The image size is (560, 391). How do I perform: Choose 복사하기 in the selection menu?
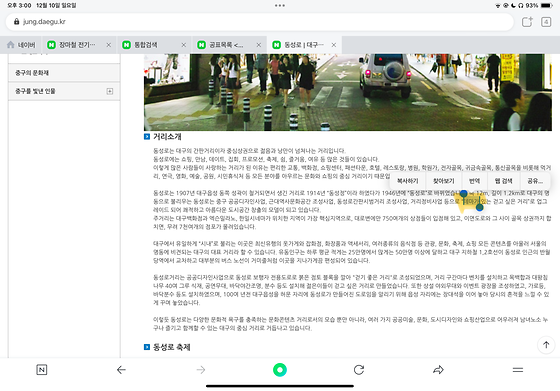point(408,181)
